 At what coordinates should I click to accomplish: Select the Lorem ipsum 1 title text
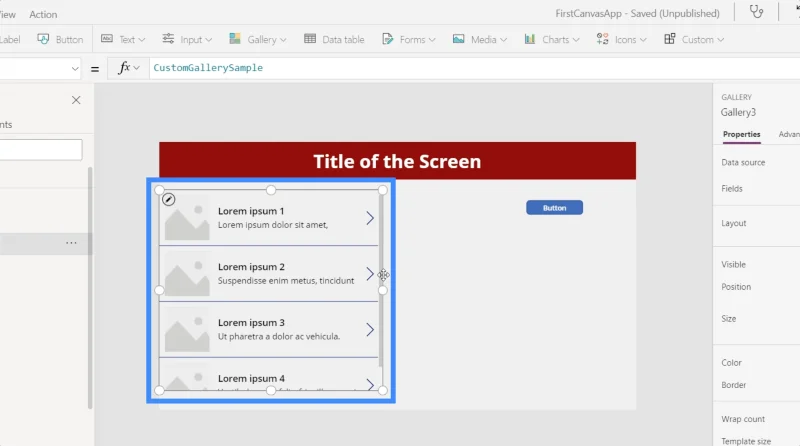pyautogui.click(x=251, y=211)
